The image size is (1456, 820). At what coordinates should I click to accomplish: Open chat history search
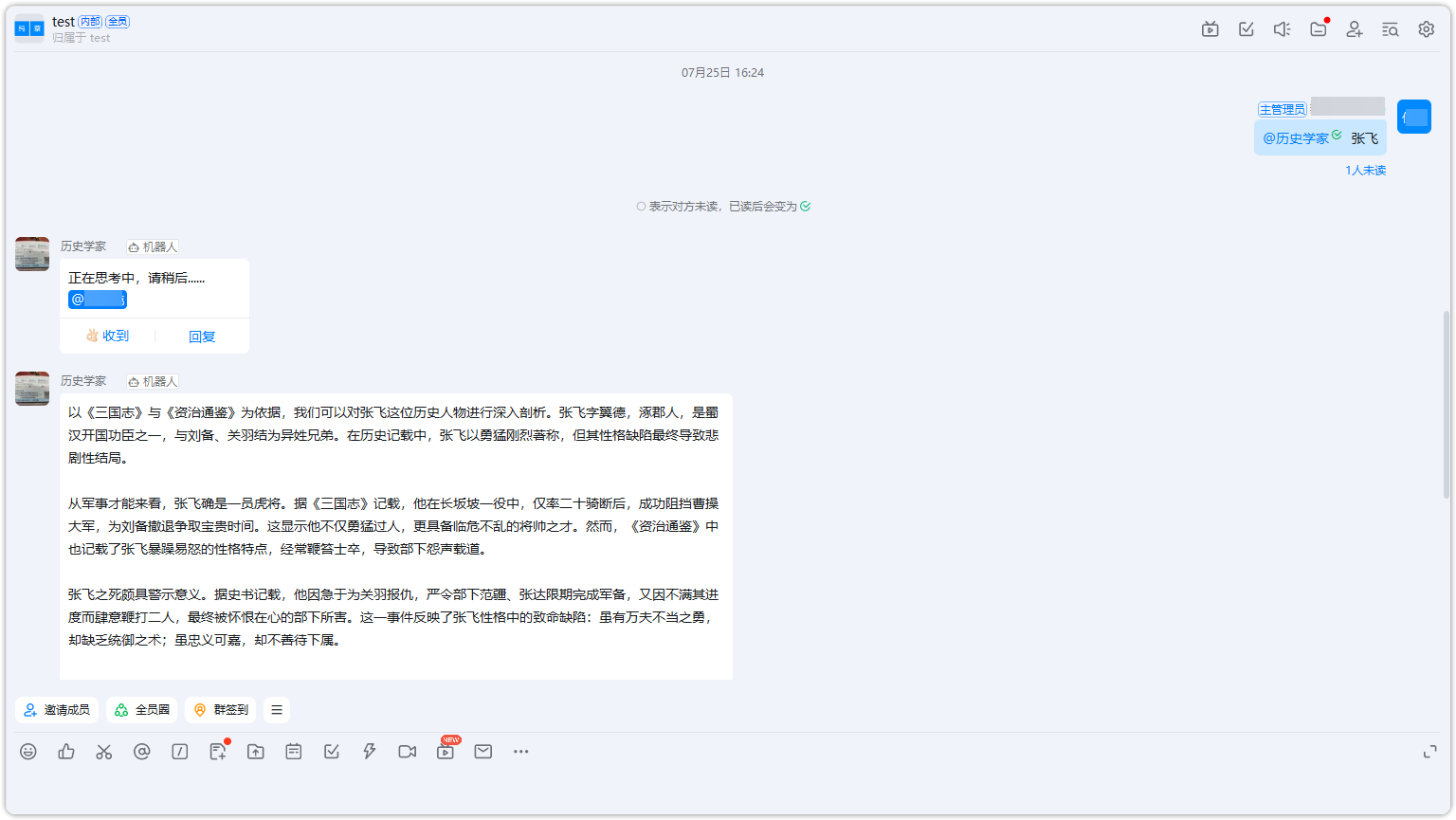1389,29
